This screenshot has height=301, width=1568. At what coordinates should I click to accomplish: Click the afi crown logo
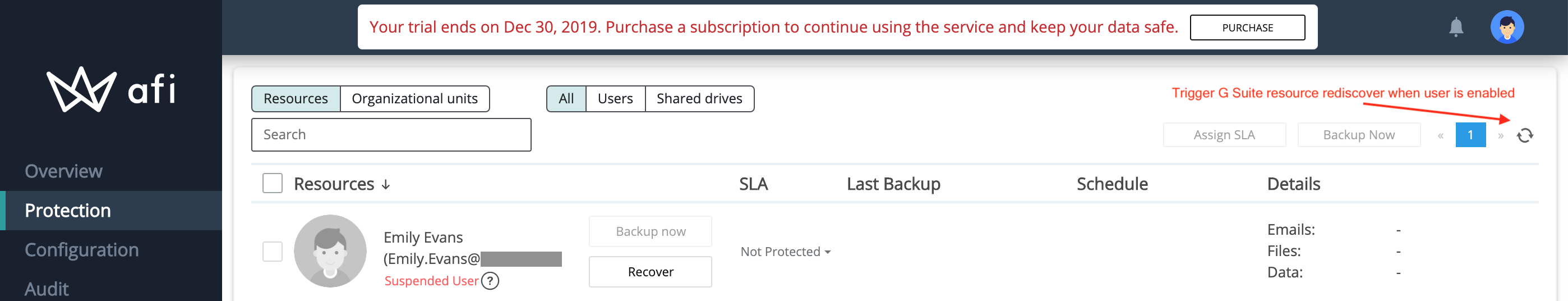click(81, 89)
